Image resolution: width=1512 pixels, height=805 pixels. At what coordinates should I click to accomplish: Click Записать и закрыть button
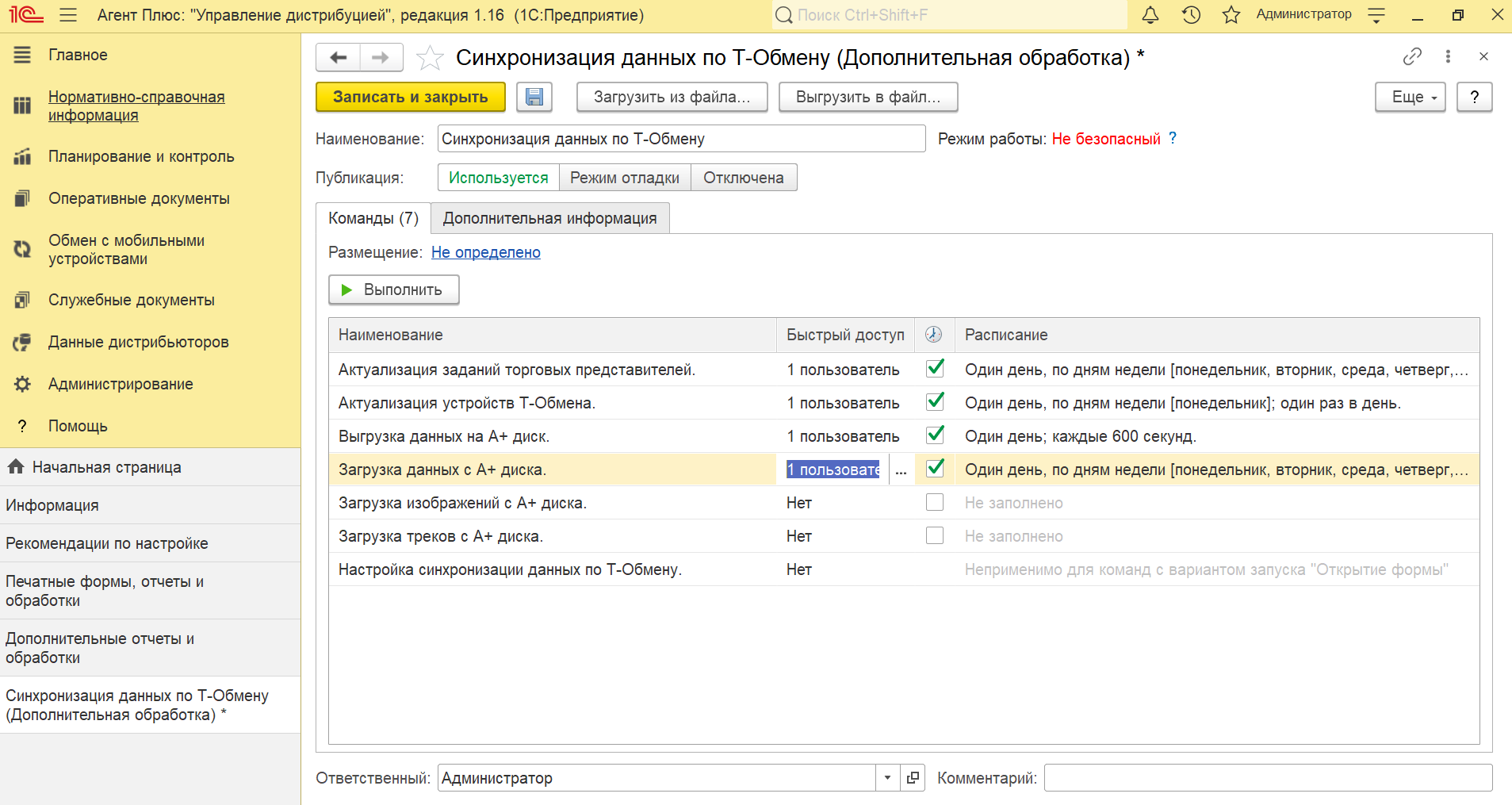coord(411,97)
